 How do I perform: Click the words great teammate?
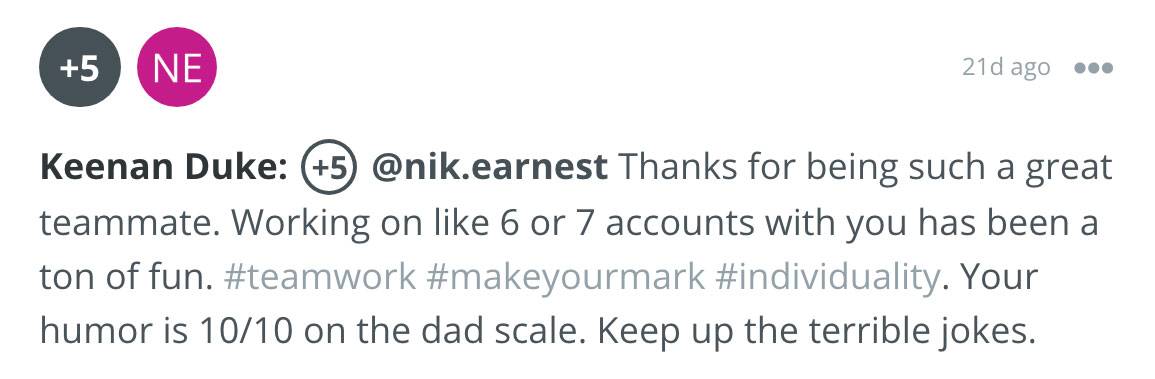pos(576,195)
